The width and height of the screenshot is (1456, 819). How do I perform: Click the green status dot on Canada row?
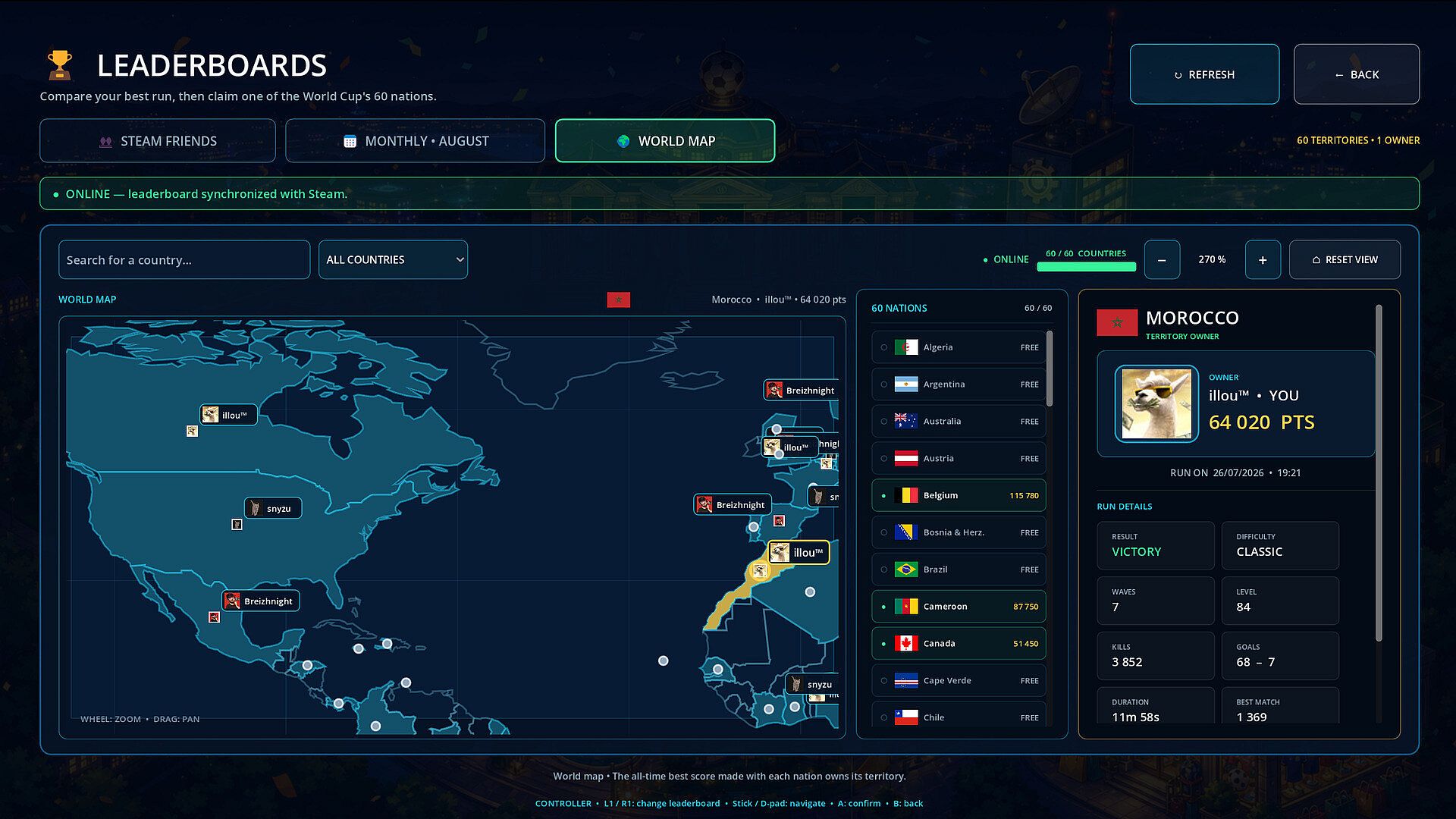tap(884, 644)
